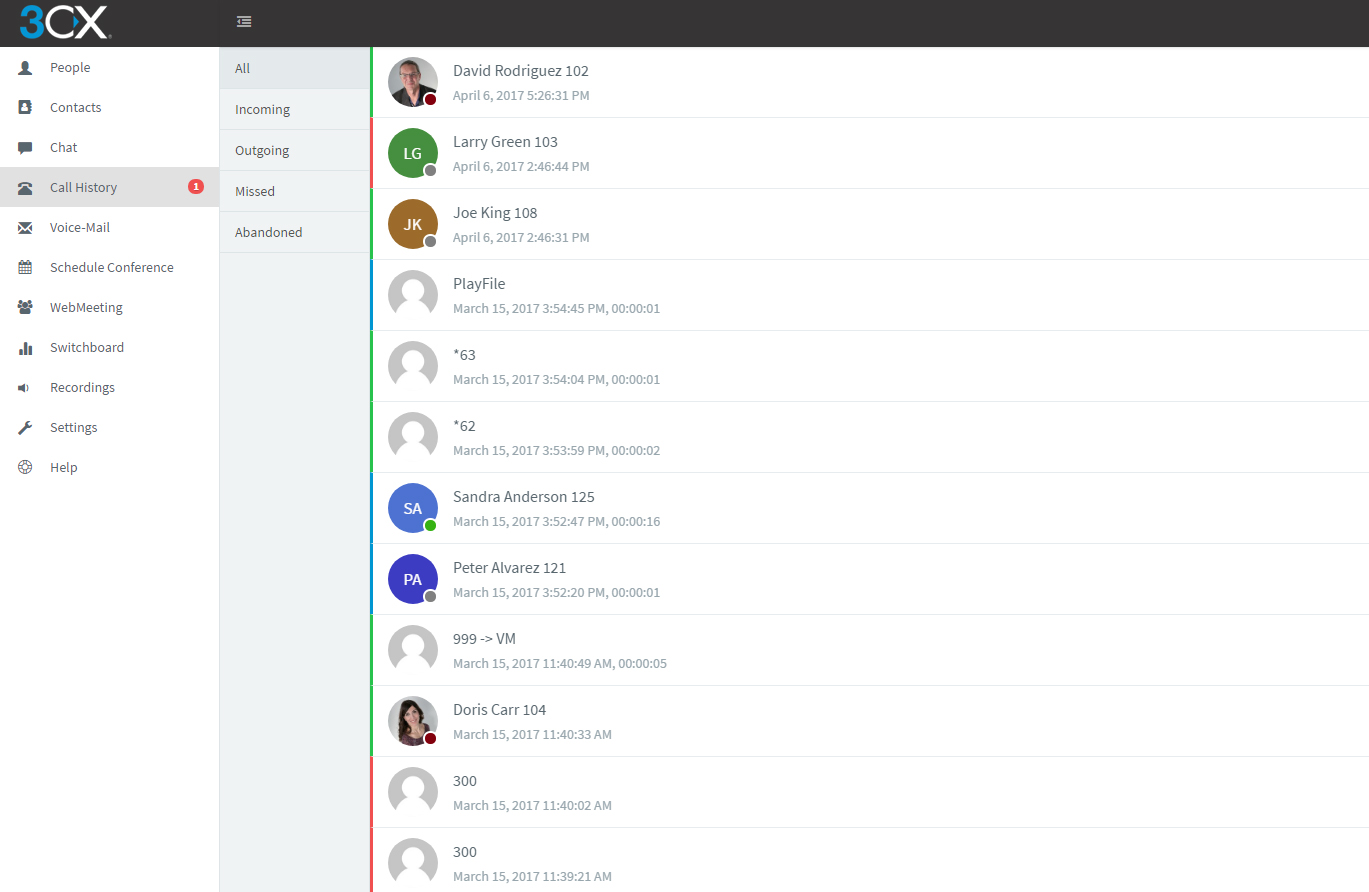Image resolution: width=1369 pixels, height=892 pixels.
Task: Click the April 6, 2017 5:26:31 PM timestamp
Action: (521, 96)
